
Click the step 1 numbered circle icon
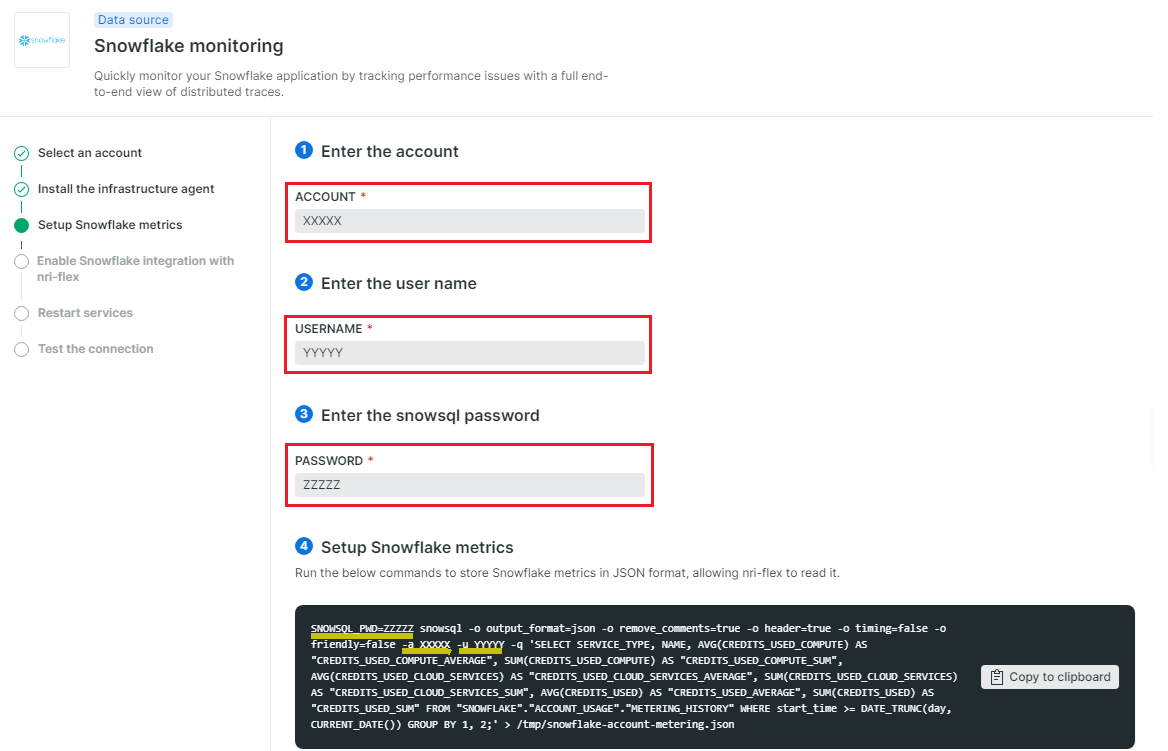tap(304, 149)
